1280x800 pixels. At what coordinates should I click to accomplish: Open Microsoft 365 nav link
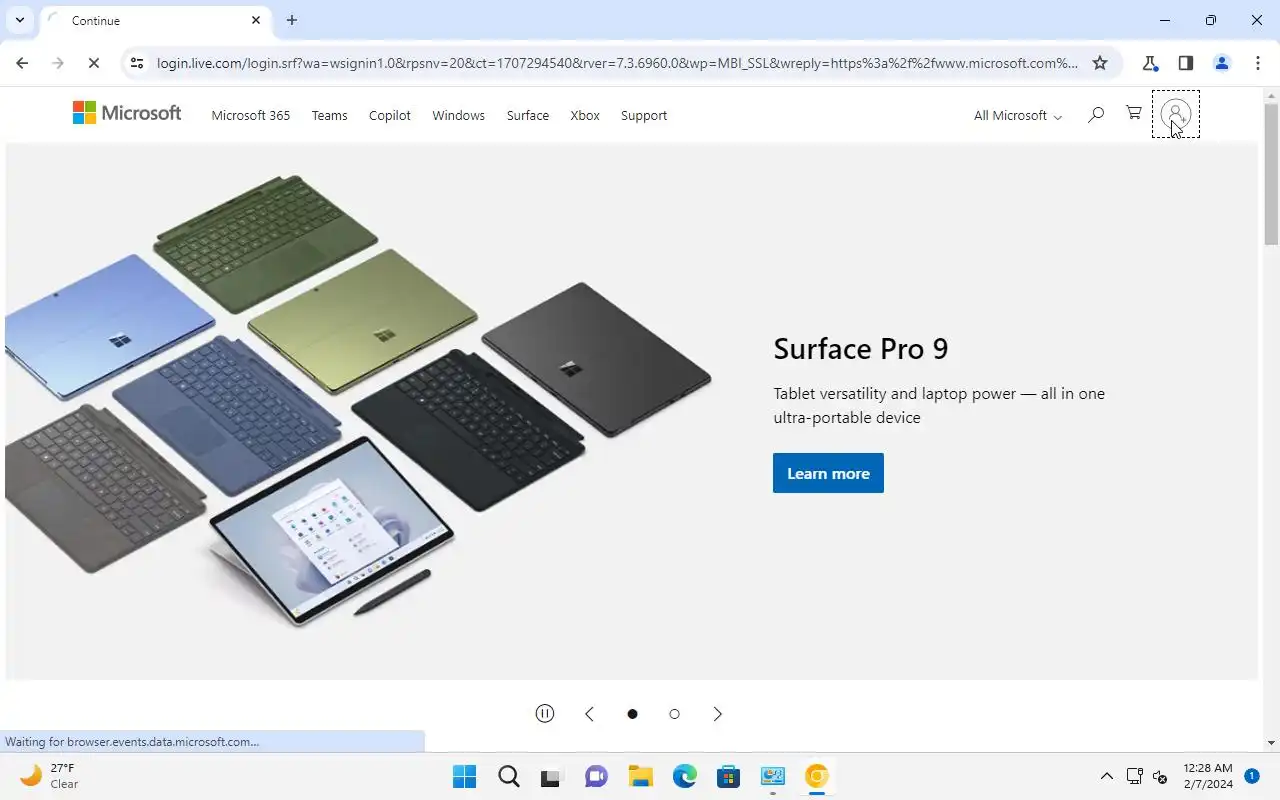(x=251, y=115)
